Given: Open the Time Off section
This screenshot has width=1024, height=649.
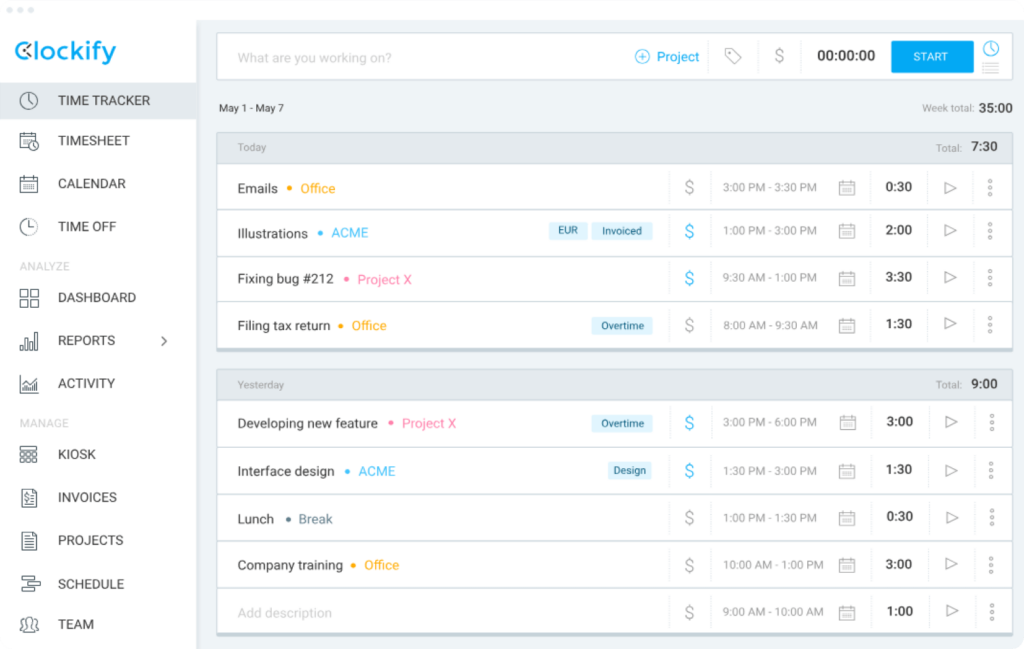Looking at the screenshot, I should (87, 227).
